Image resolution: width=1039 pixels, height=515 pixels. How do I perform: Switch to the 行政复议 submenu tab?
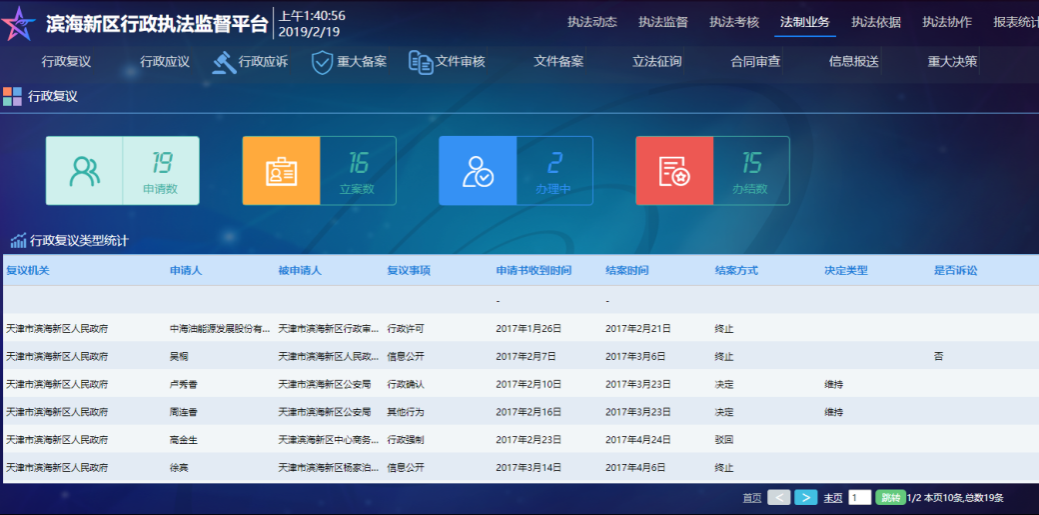66,62
